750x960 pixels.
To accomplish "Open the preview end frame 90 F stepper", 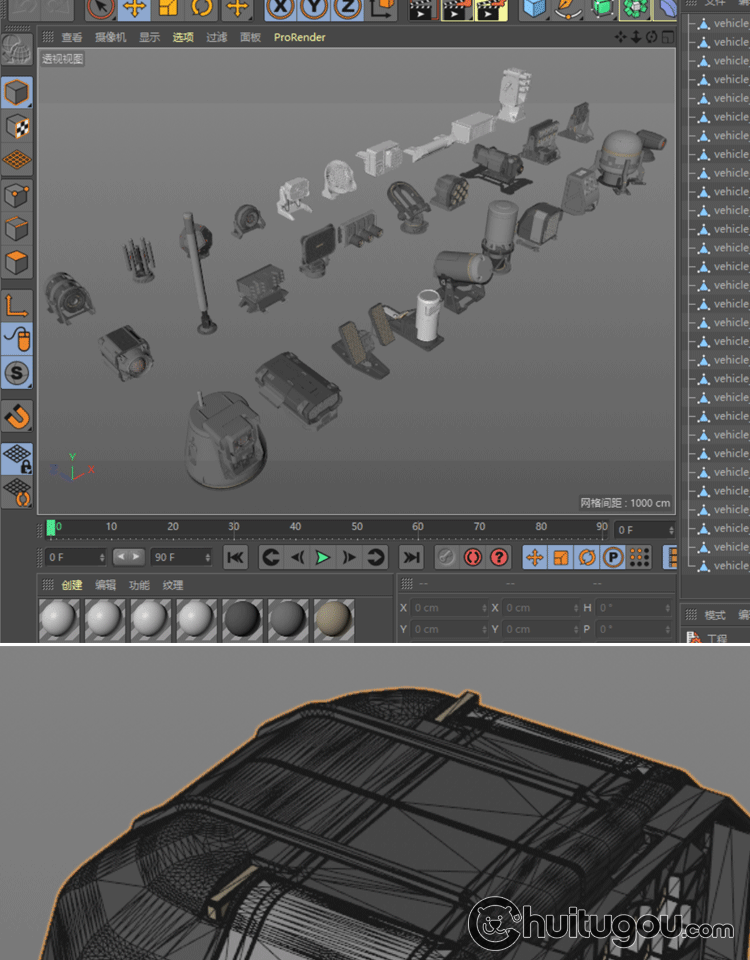I will coord(208,557).
